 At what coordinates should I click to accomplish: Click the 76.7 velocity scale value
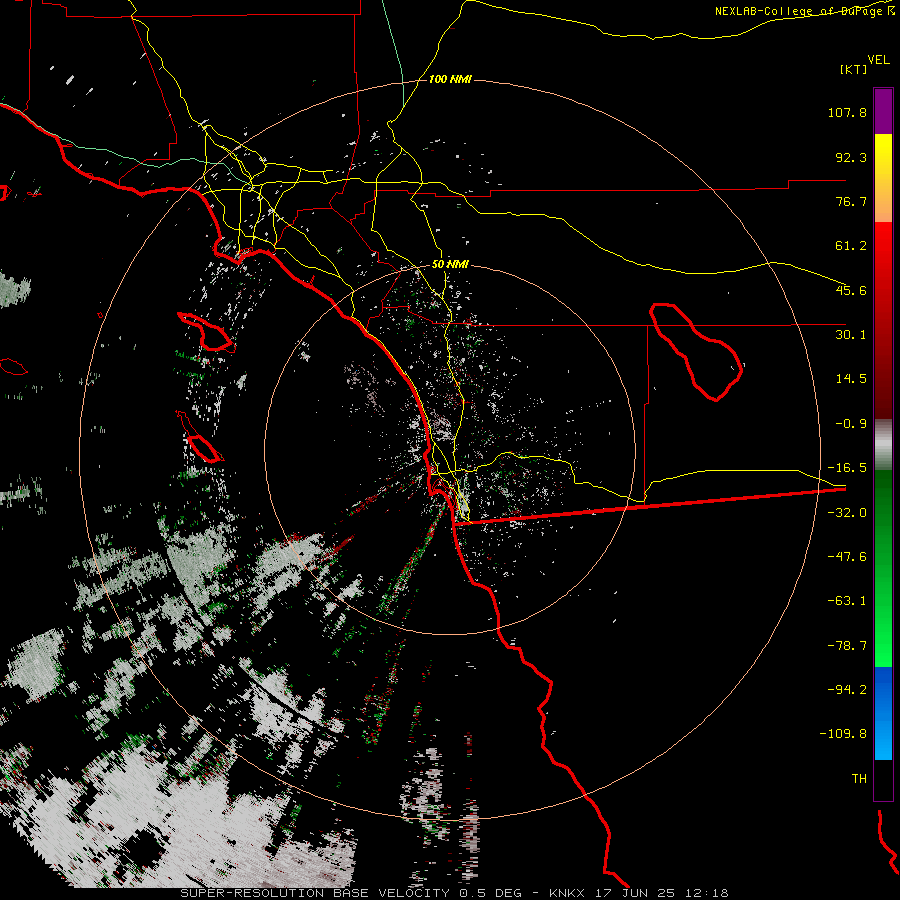pos(851,201)
